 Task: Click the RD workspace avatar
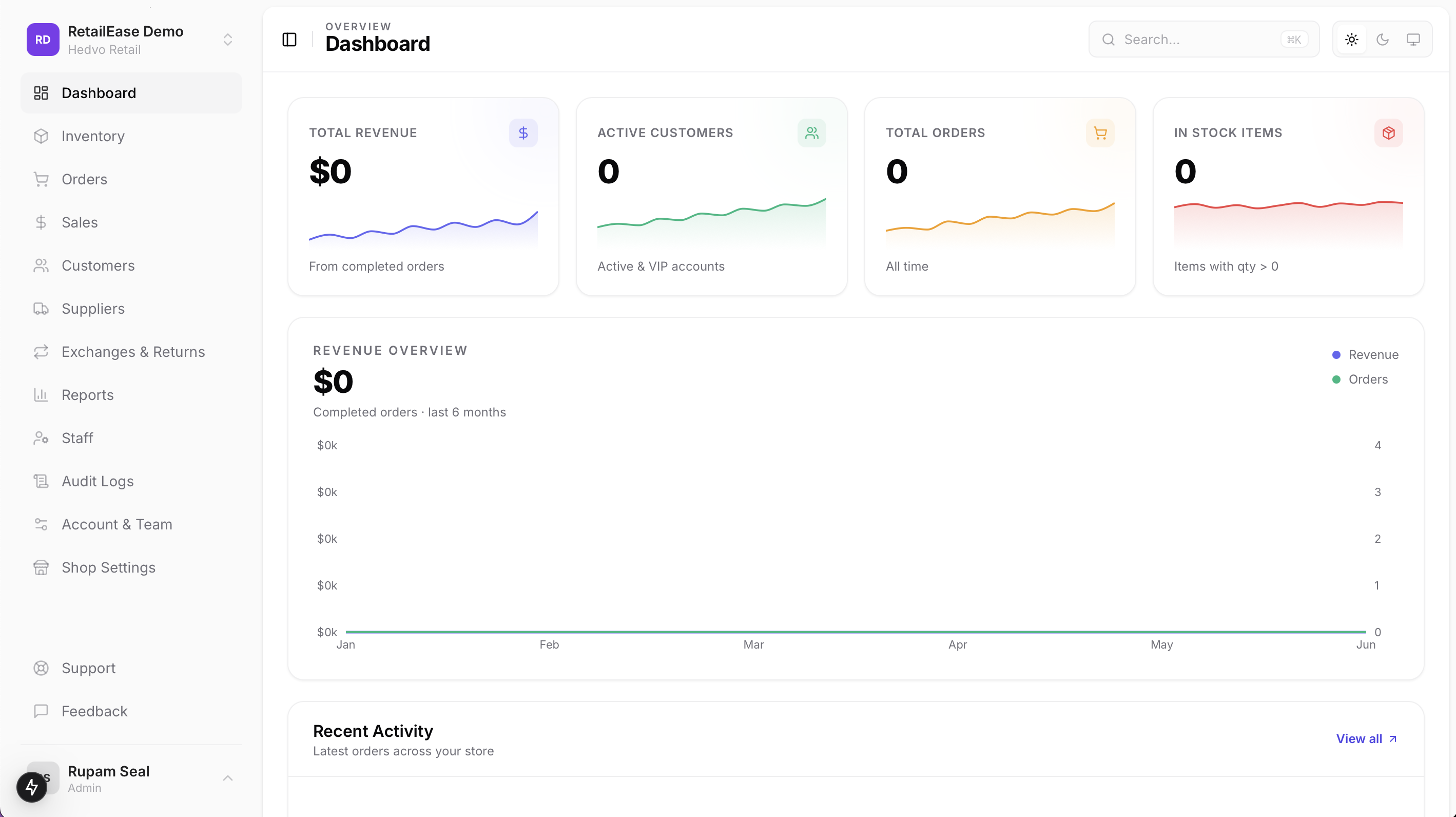(x=43, y=40)
